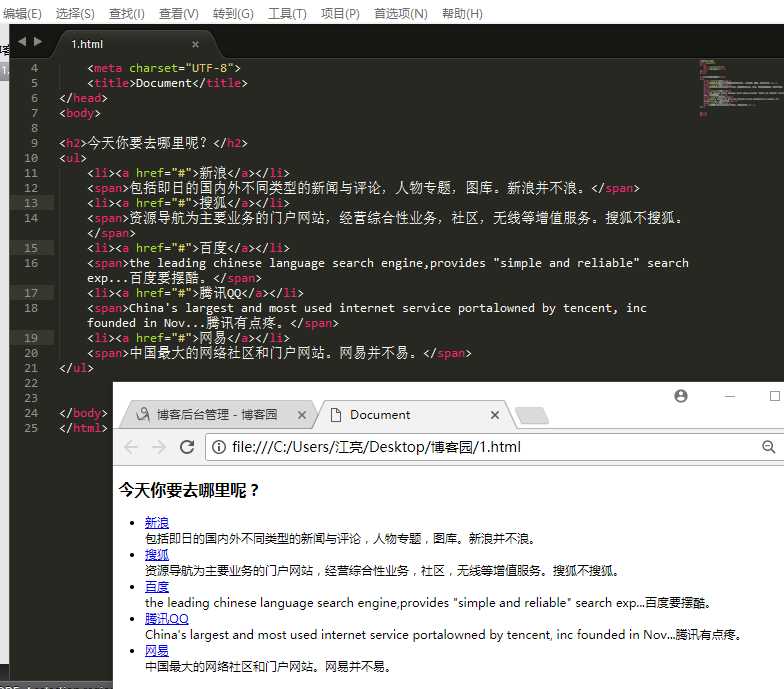The image size is (784, 689).
Task: Open the browser profile avatar icon
Action: click(680, 396)
